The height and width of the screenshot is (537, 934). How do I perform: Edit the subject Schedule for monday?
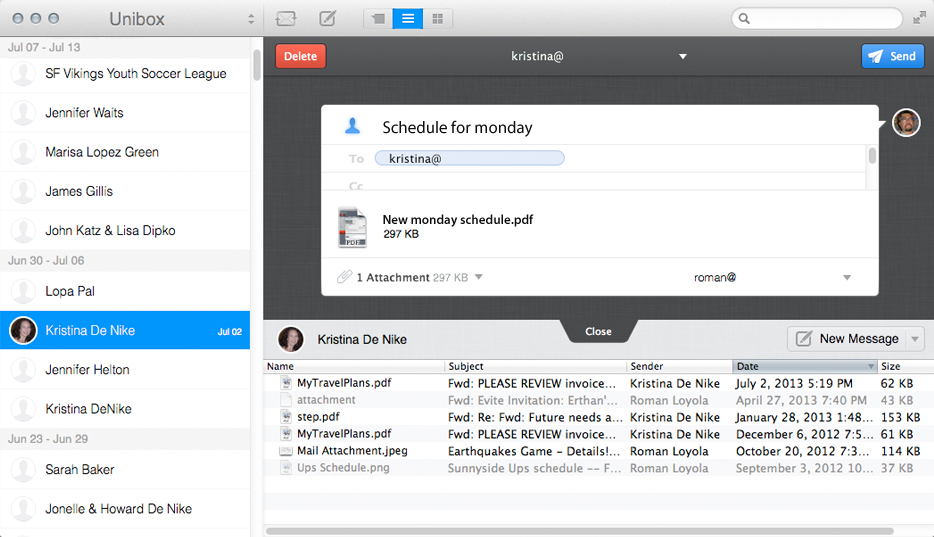point(457,127)
